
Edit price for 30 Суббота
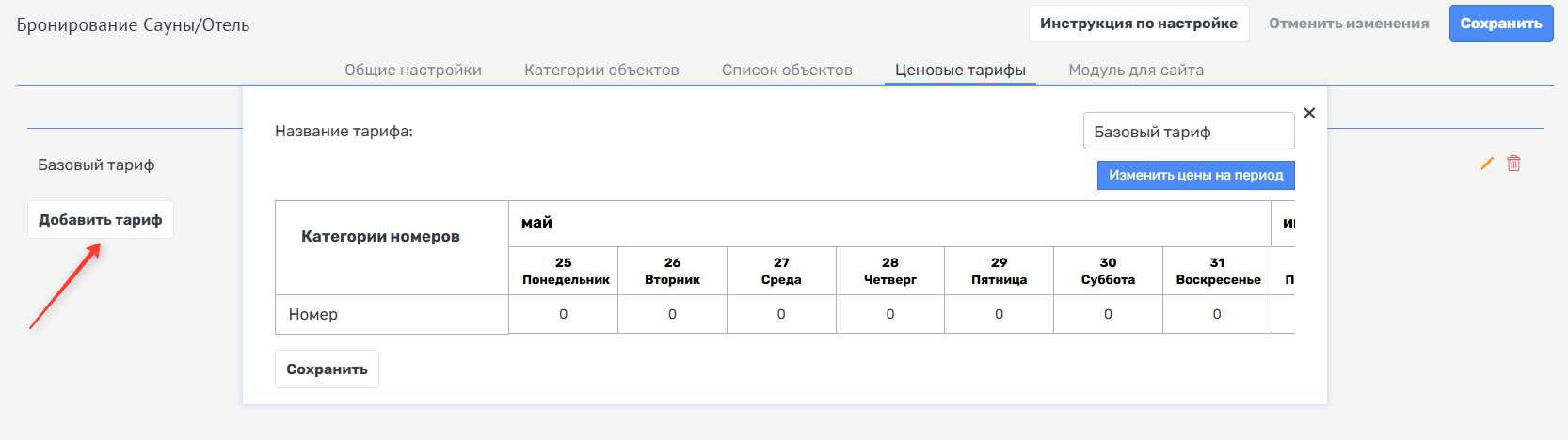1108,314
